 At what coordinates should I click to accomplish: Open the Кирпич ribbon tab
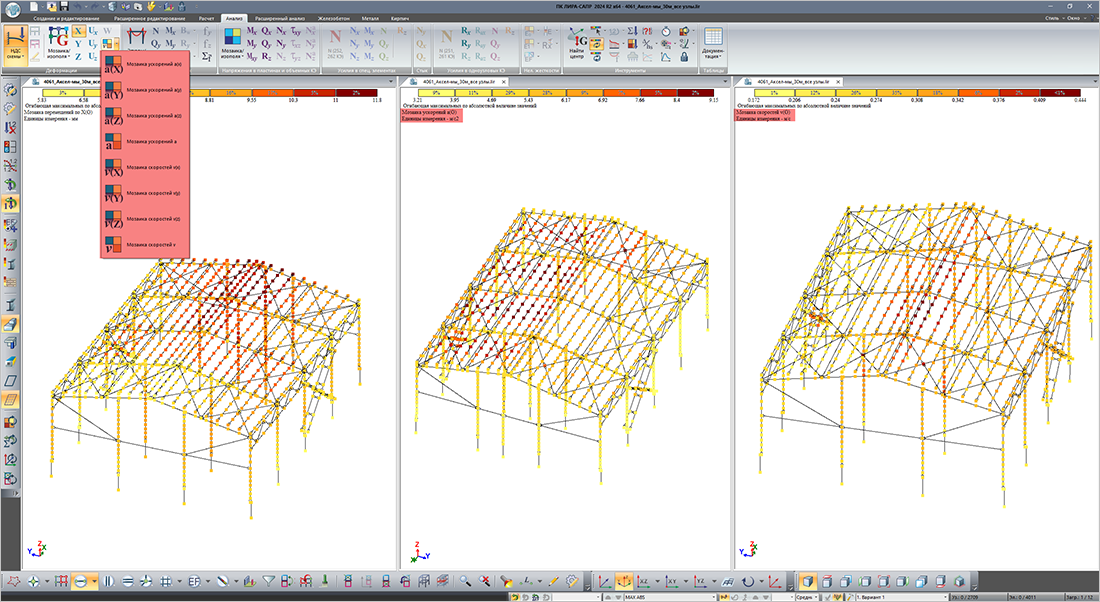click(400, 18)
